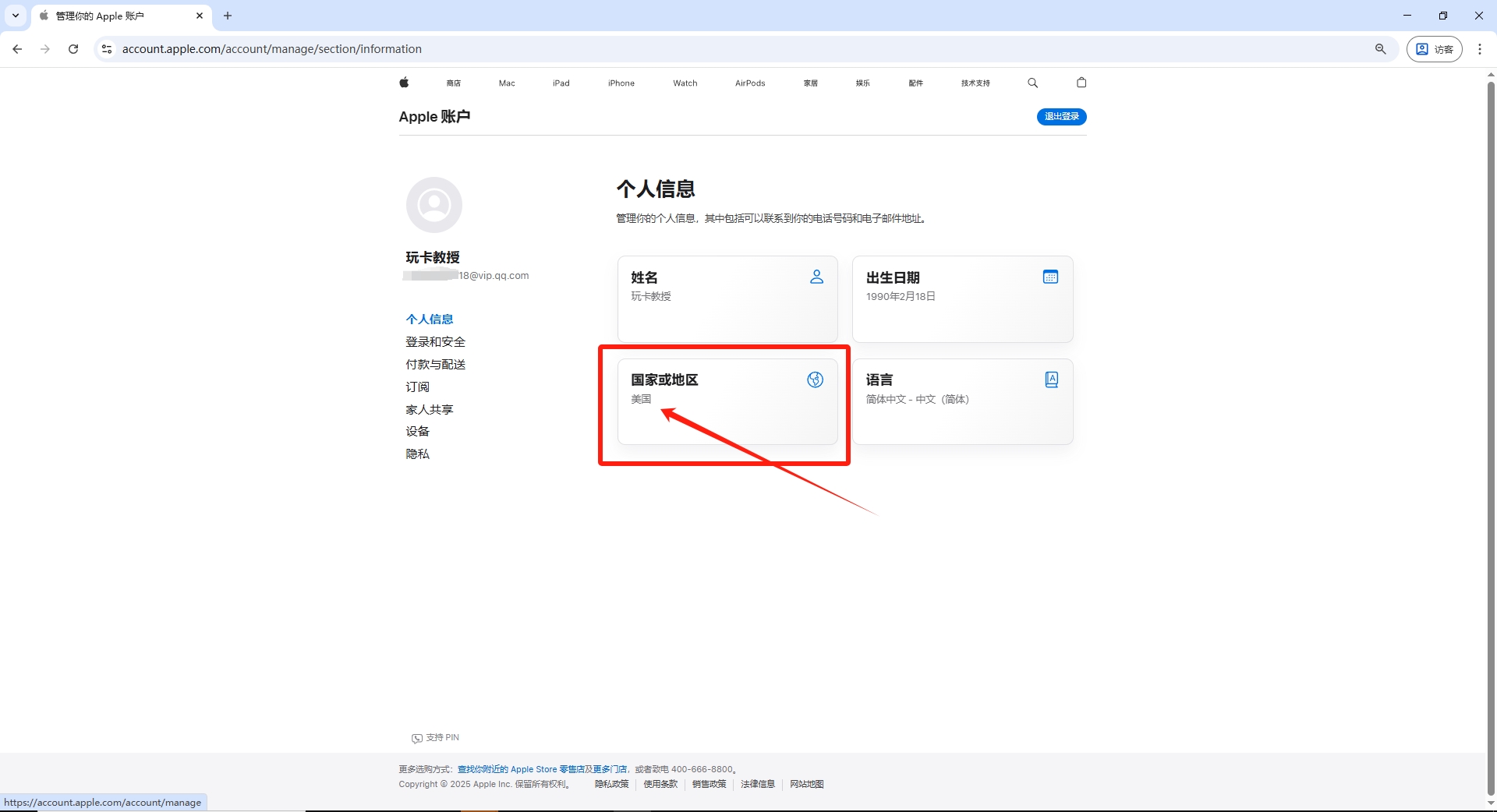Open 付款与配送 in the sidebar
Viewport: 1497px width, 812px height.
pos(435,365)
